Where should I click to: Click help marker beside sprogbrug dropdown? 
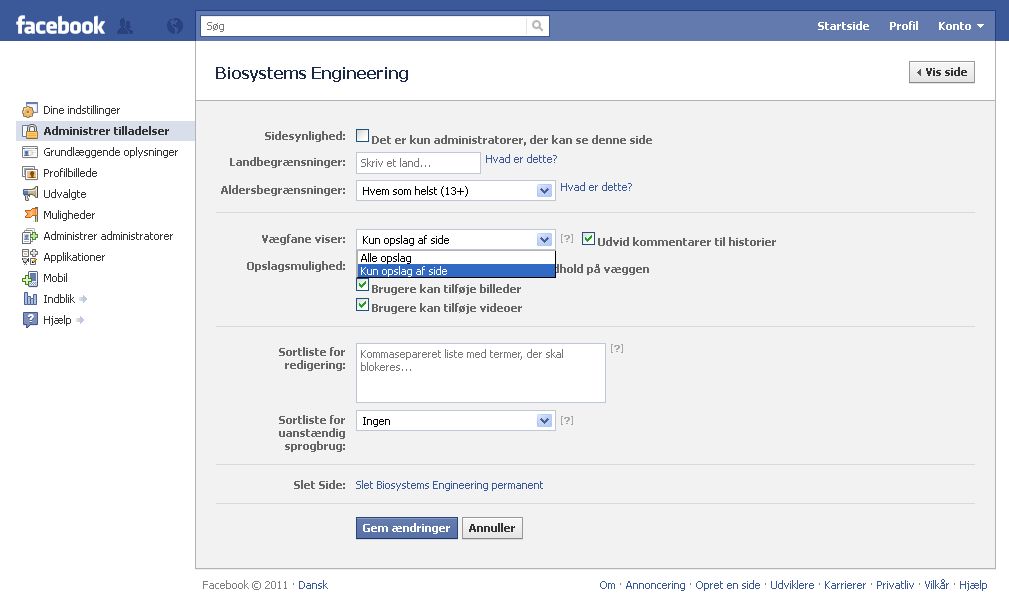click(x=566, y=420)
